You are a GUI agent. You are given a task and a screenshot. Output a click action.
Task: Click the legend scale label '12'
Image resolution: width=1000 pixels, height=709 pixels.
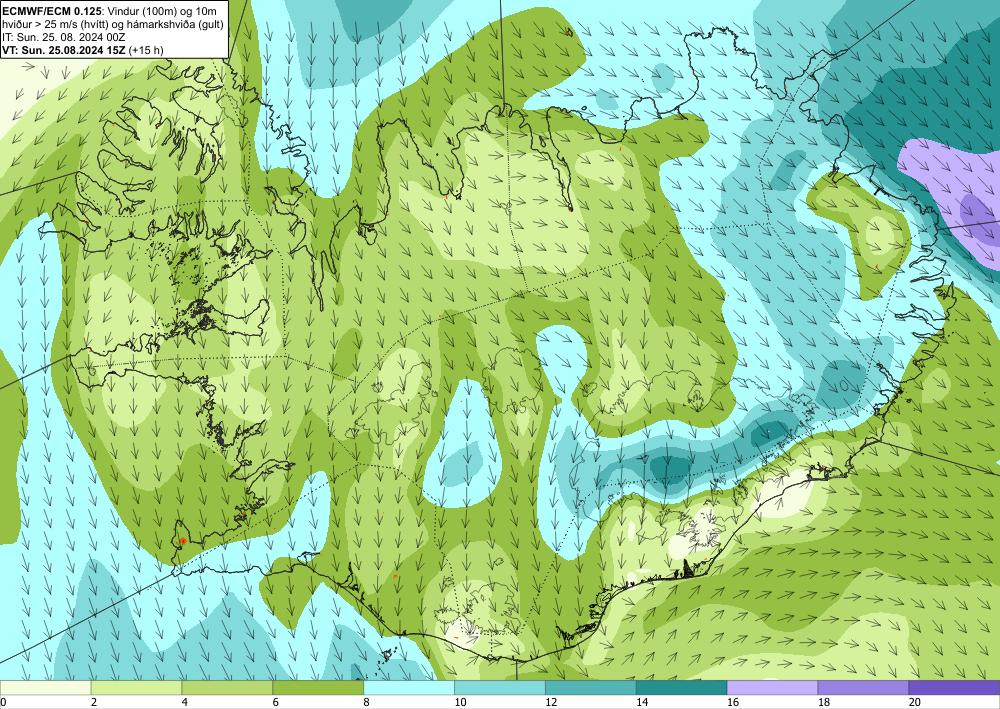[551, 703]
